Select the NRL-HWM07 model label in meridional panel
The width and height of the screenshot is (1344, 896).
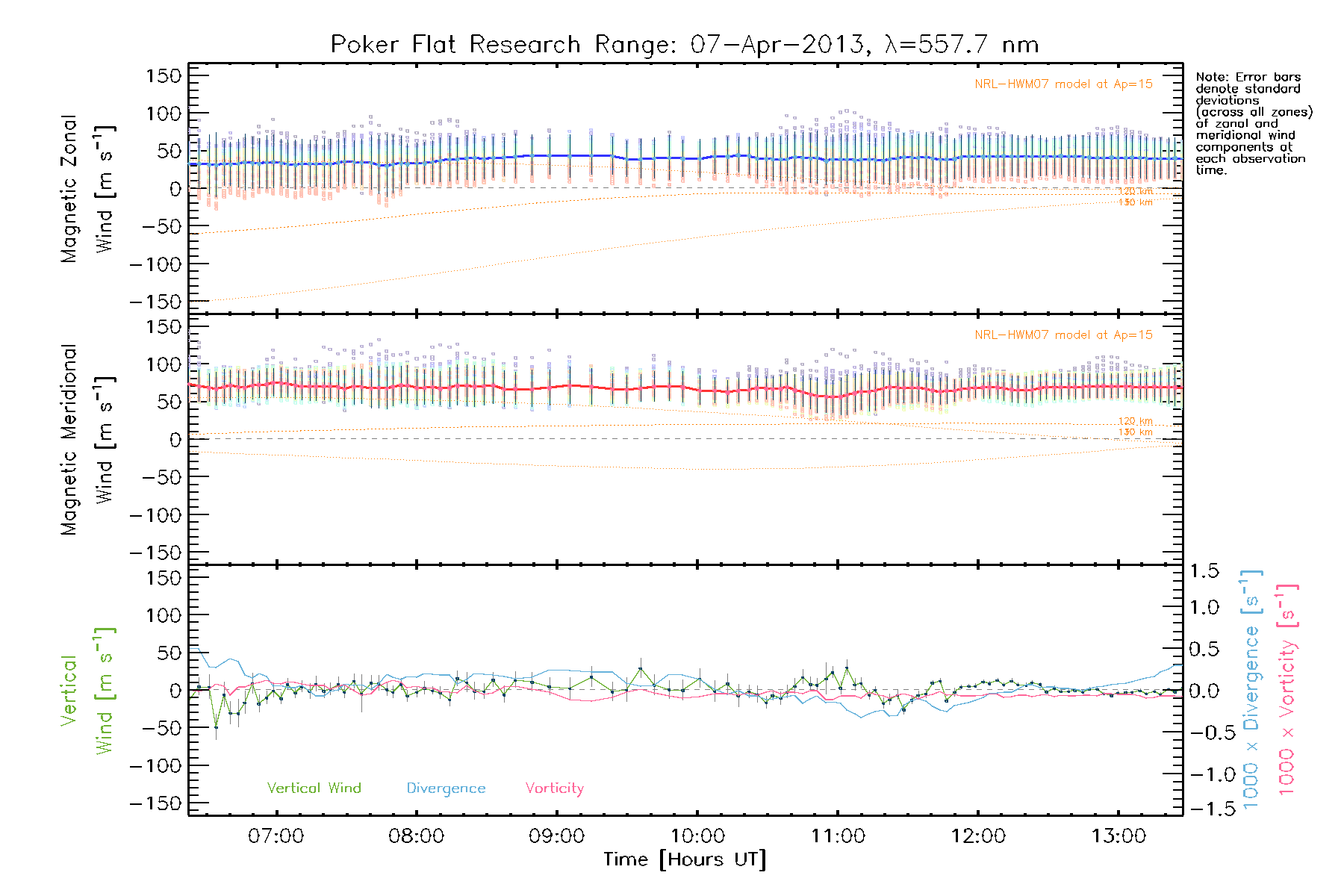[1063, 335]
